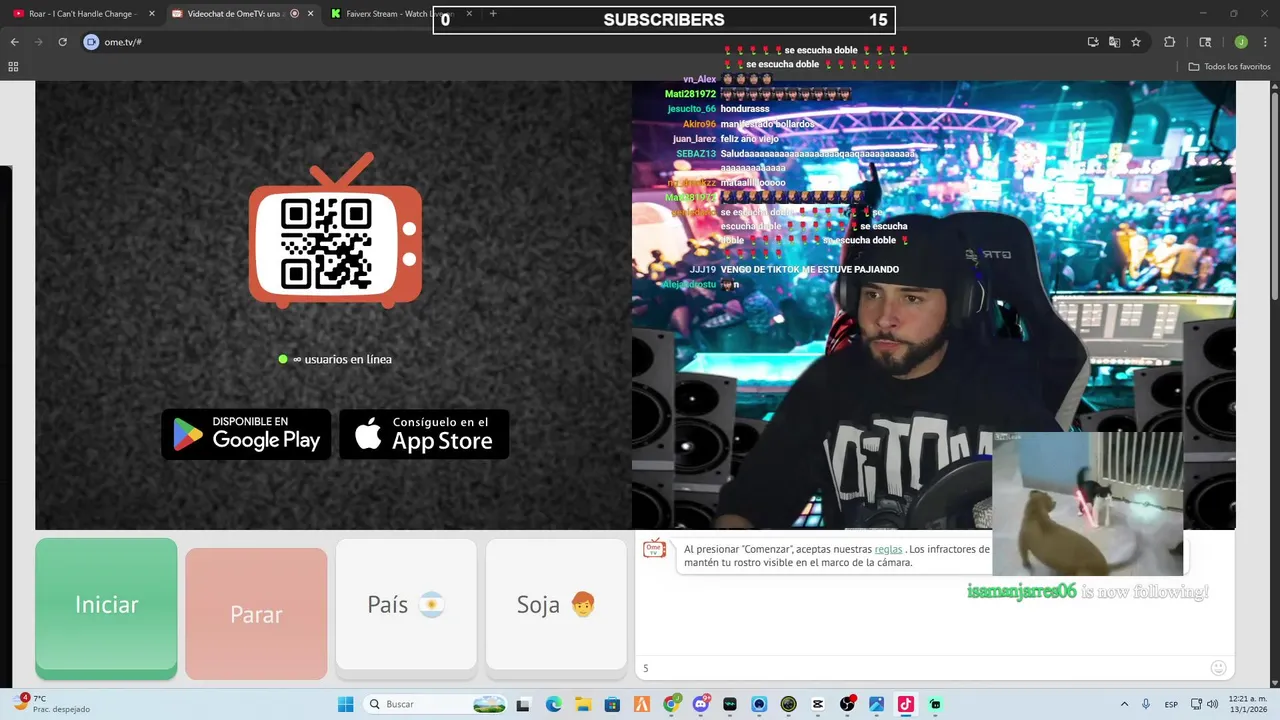Go back in browser history
The image size is (1280, 720).
(14, 42)
